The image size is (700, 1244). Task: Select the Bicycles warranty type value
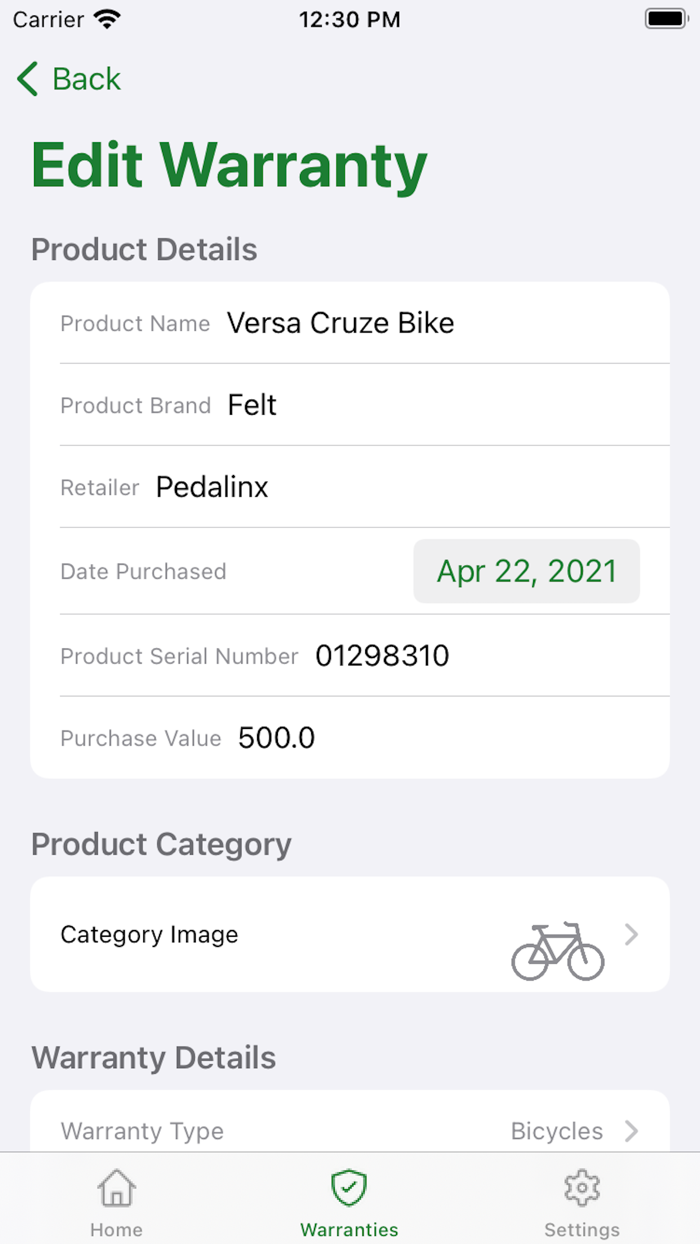pyautogui.click(x=557, y=1131)
